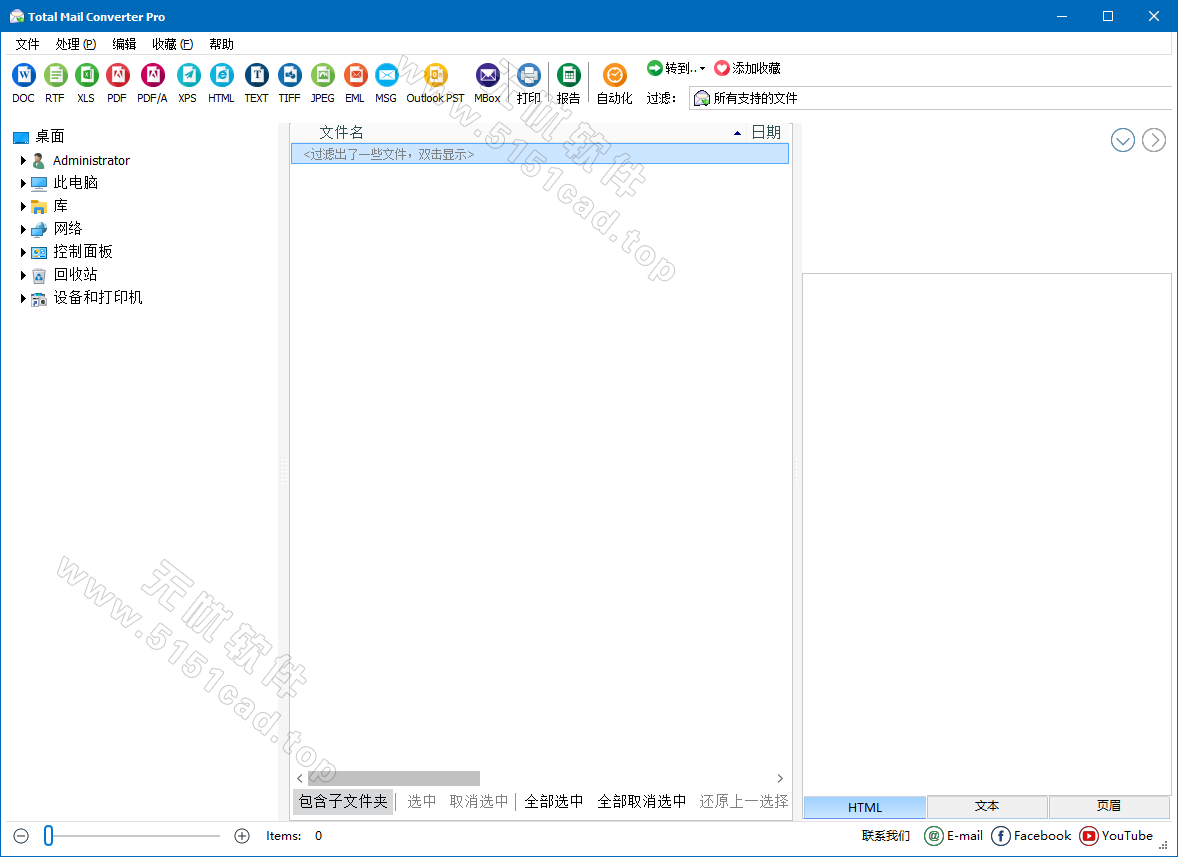1178x857 pixels.
Task: Open the 自动化 automation tool
Action: click(x=614, y=75)
